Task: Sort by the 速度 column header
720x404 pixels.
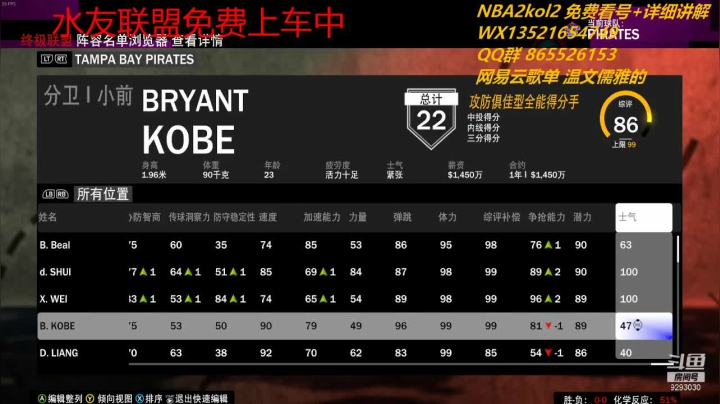Action: pyautogui.click(x=268, y=217)
